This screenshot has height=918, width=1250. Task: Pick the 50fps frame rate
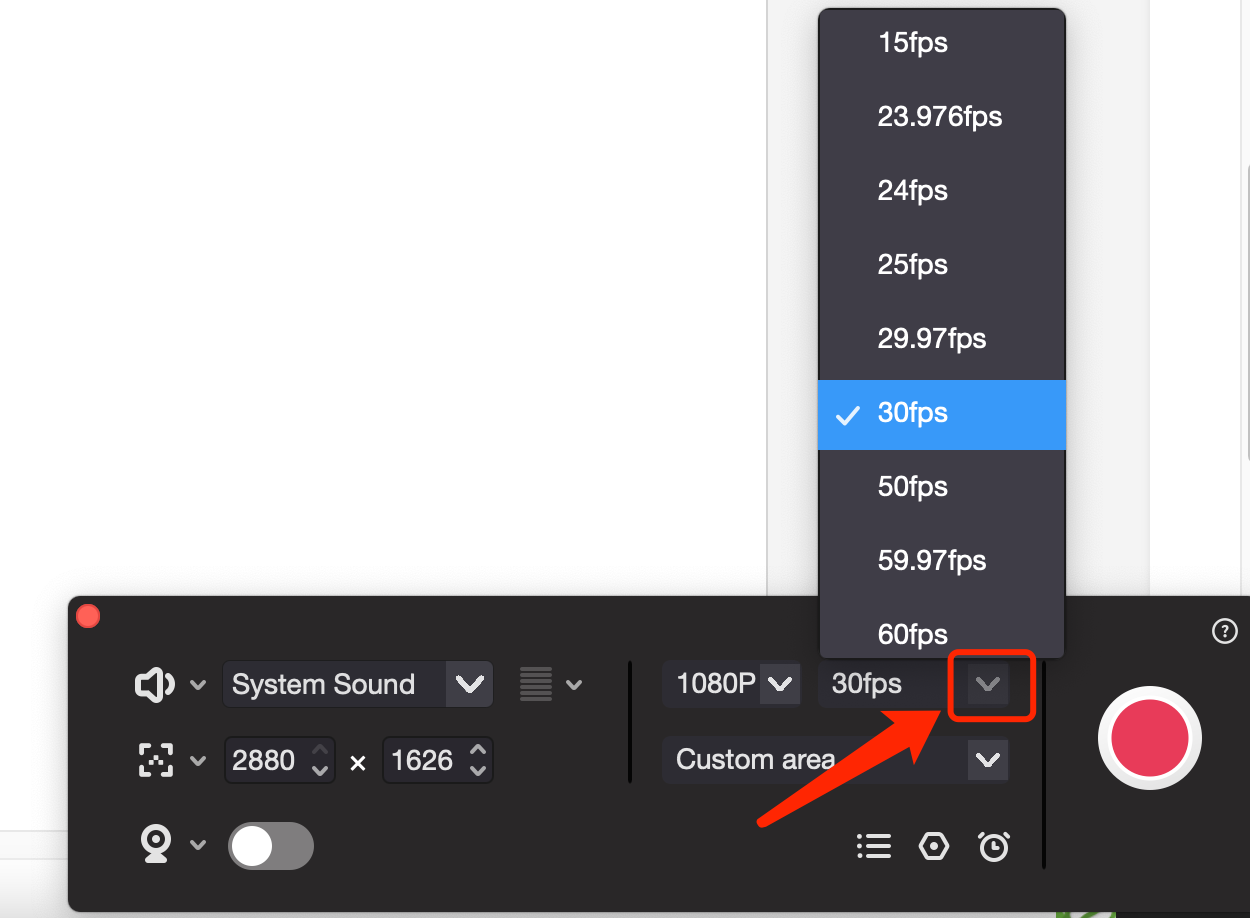941,487
